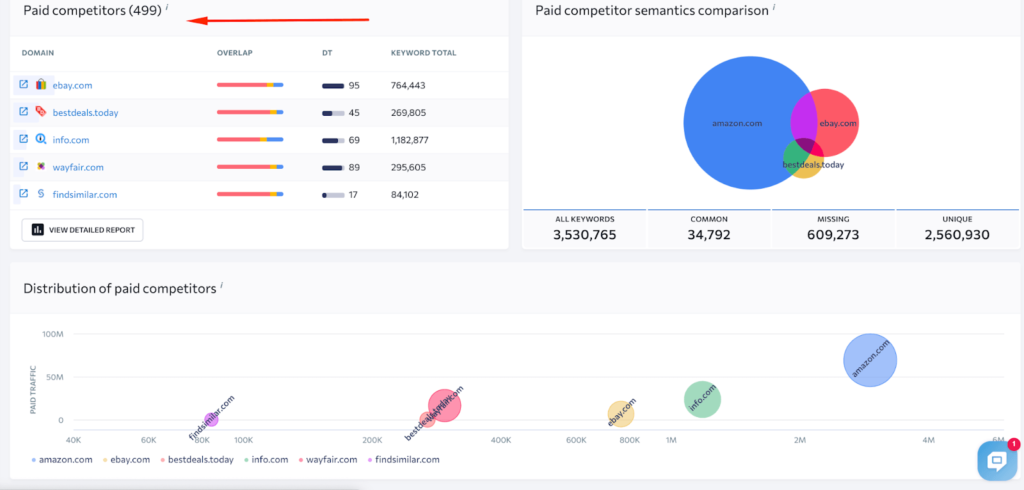Click the ebay.com favicon
This screenshot has width=1024, height=490.
41,84
